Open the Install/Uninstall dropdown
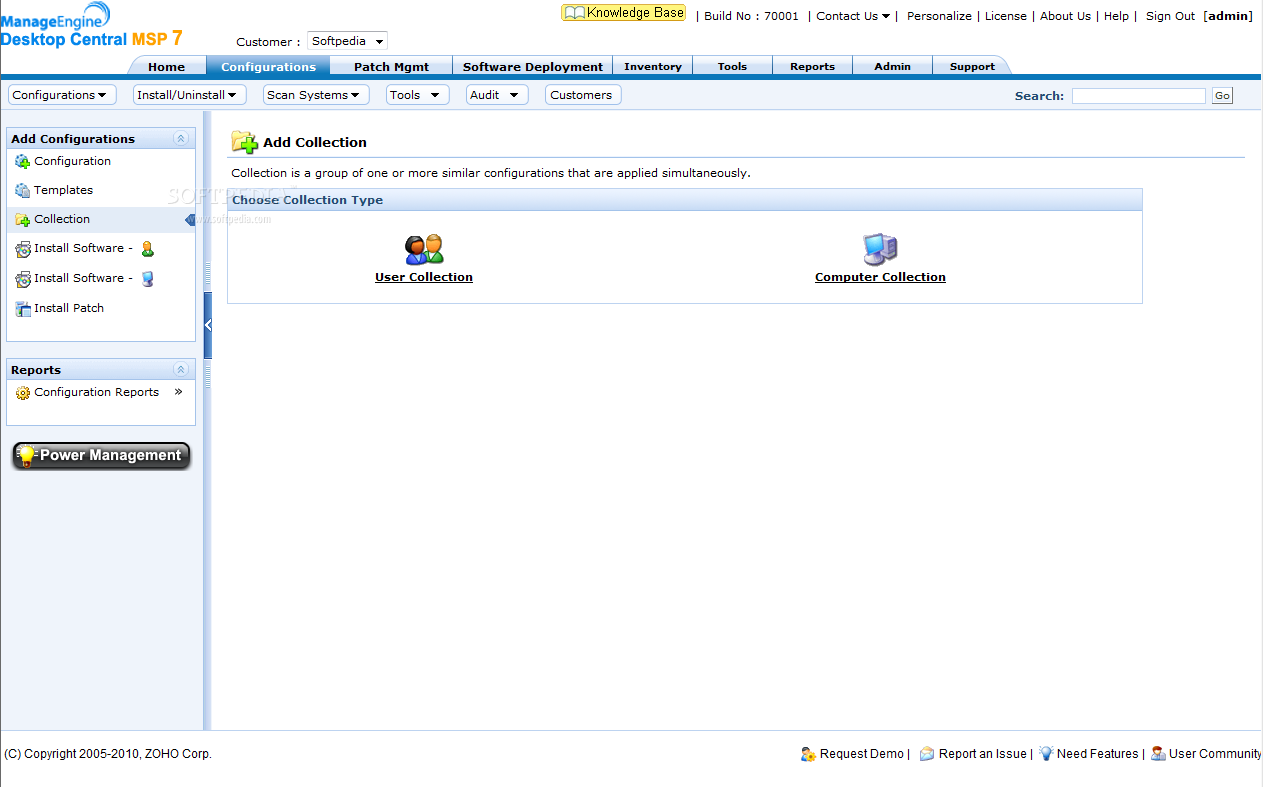This screenshot has width=1263, height=787. click(x=190, y=95)
